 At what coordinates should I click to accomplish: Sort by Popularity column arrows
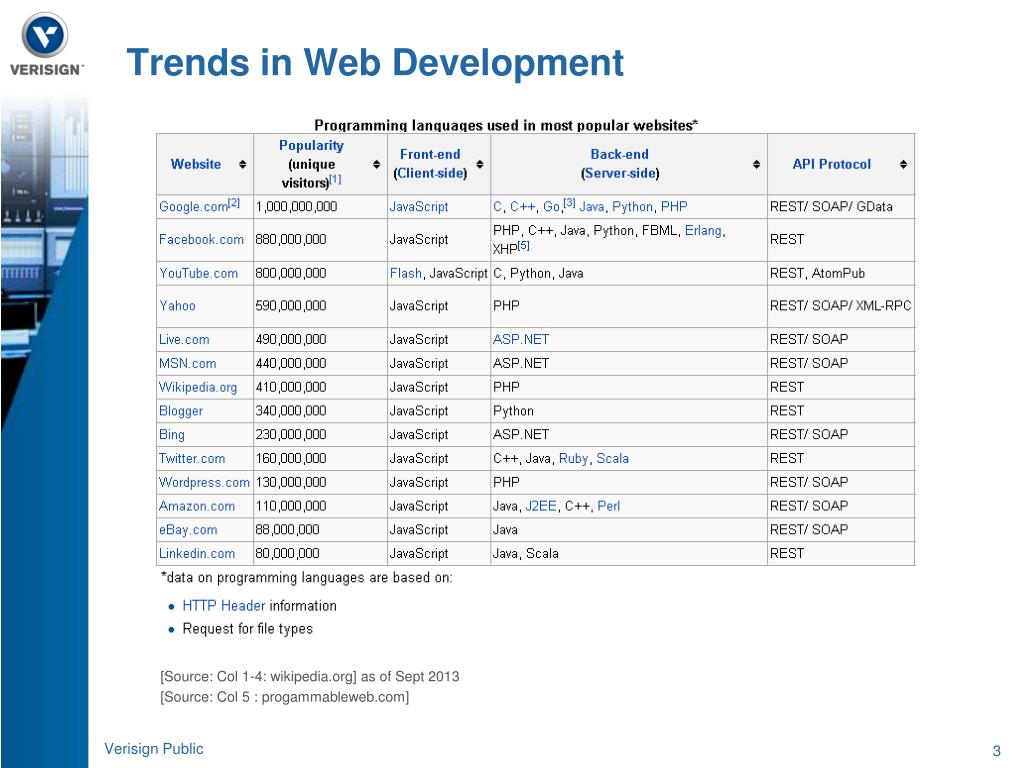pos(376,165)
